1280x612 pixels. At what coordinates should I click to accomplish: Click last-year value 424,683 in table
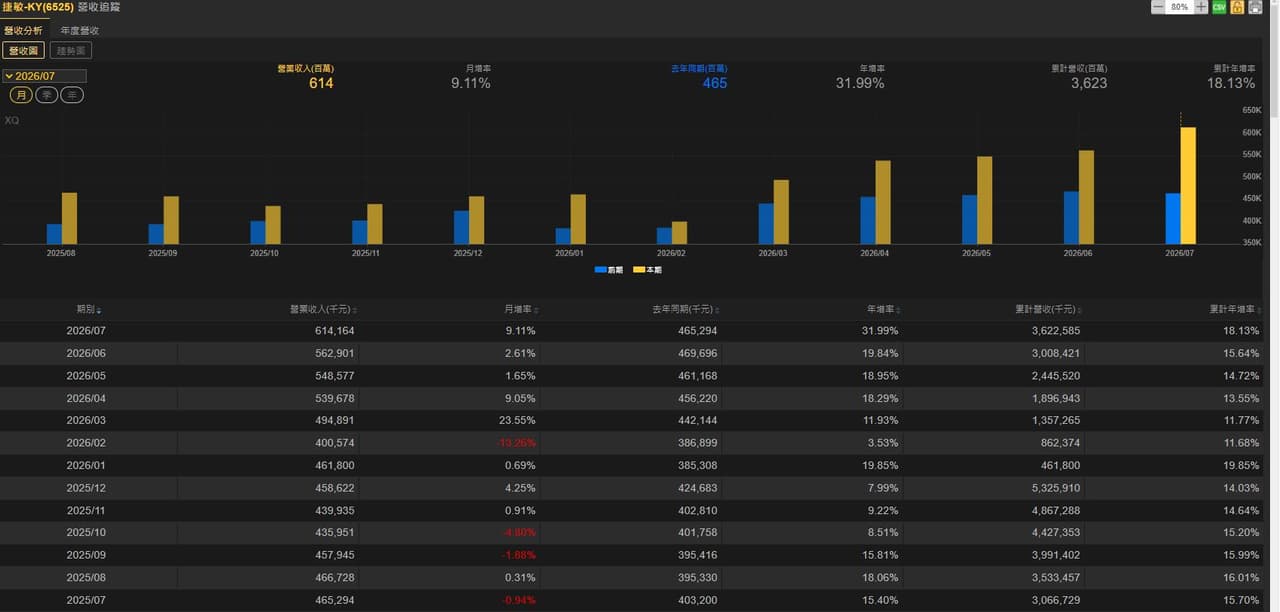697,488
